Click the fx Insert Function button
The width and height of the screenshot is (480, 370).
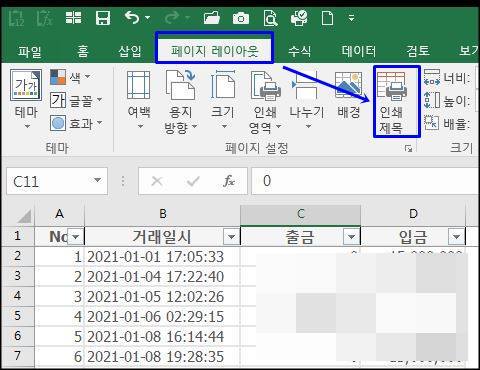[229, 181]
